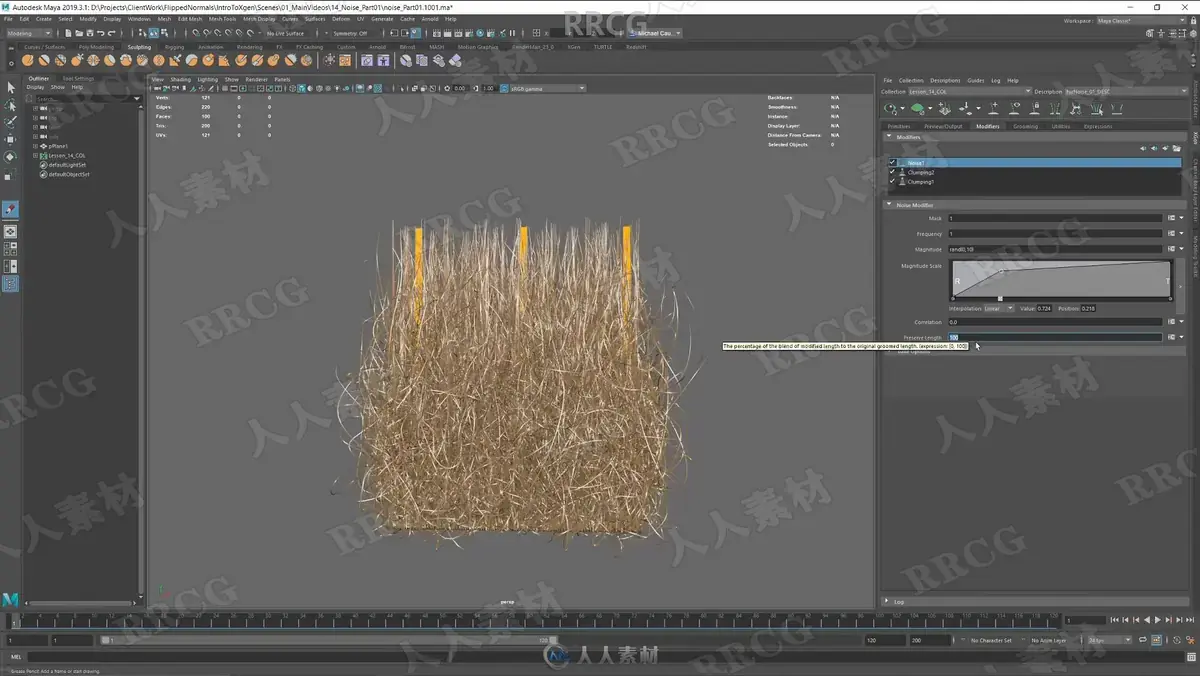Expand the Lesson_14_COL outliner node

[35, 155]
